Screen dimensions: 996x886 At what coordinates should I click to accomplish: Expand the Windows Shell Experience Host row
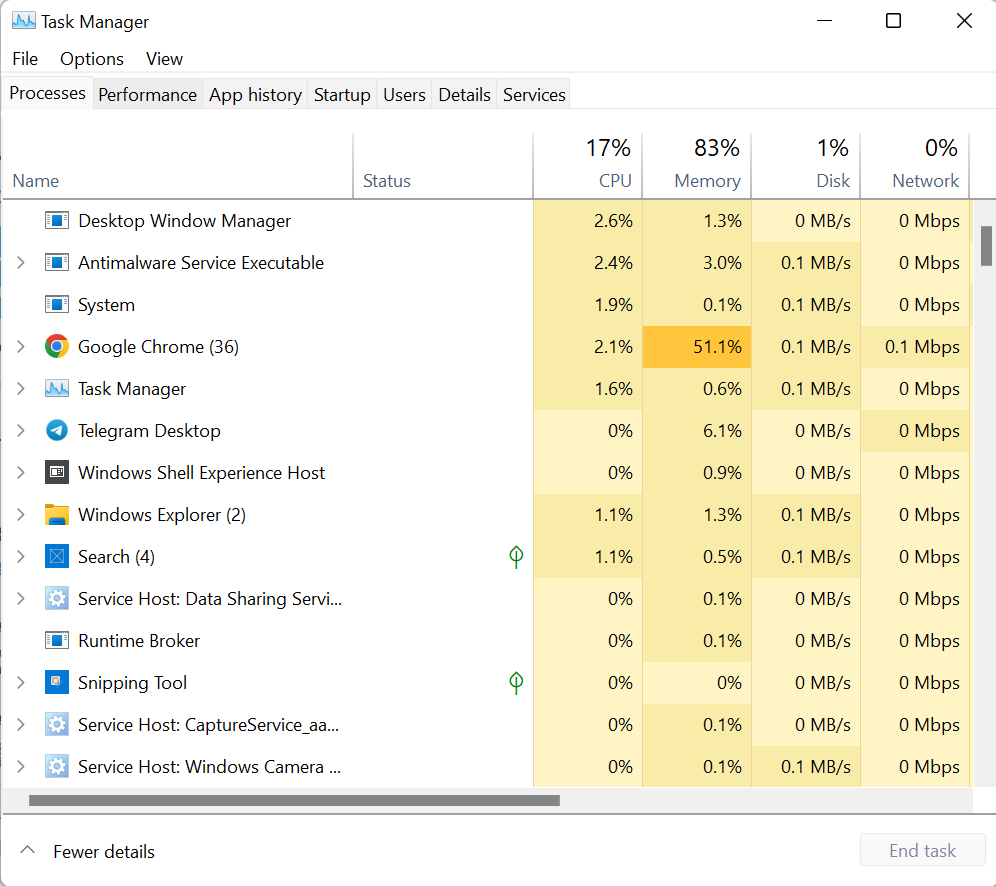coord(20,473)
